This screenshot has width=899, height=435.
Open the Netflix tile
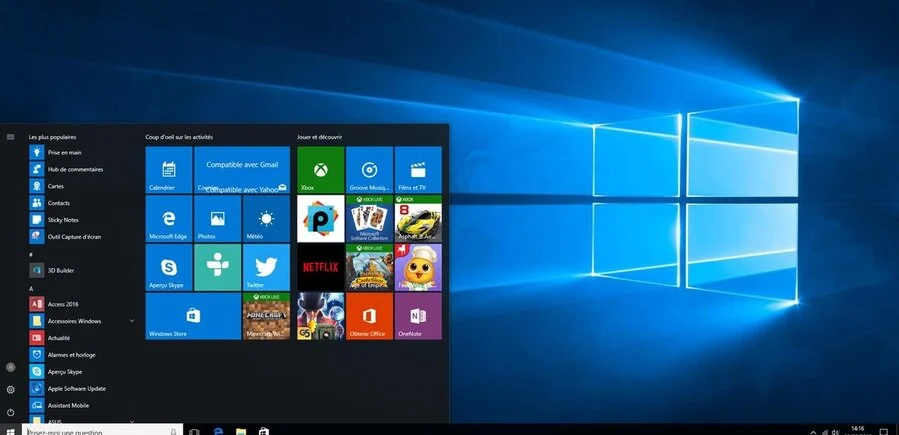pyautogui.click(x=320, y=267)
